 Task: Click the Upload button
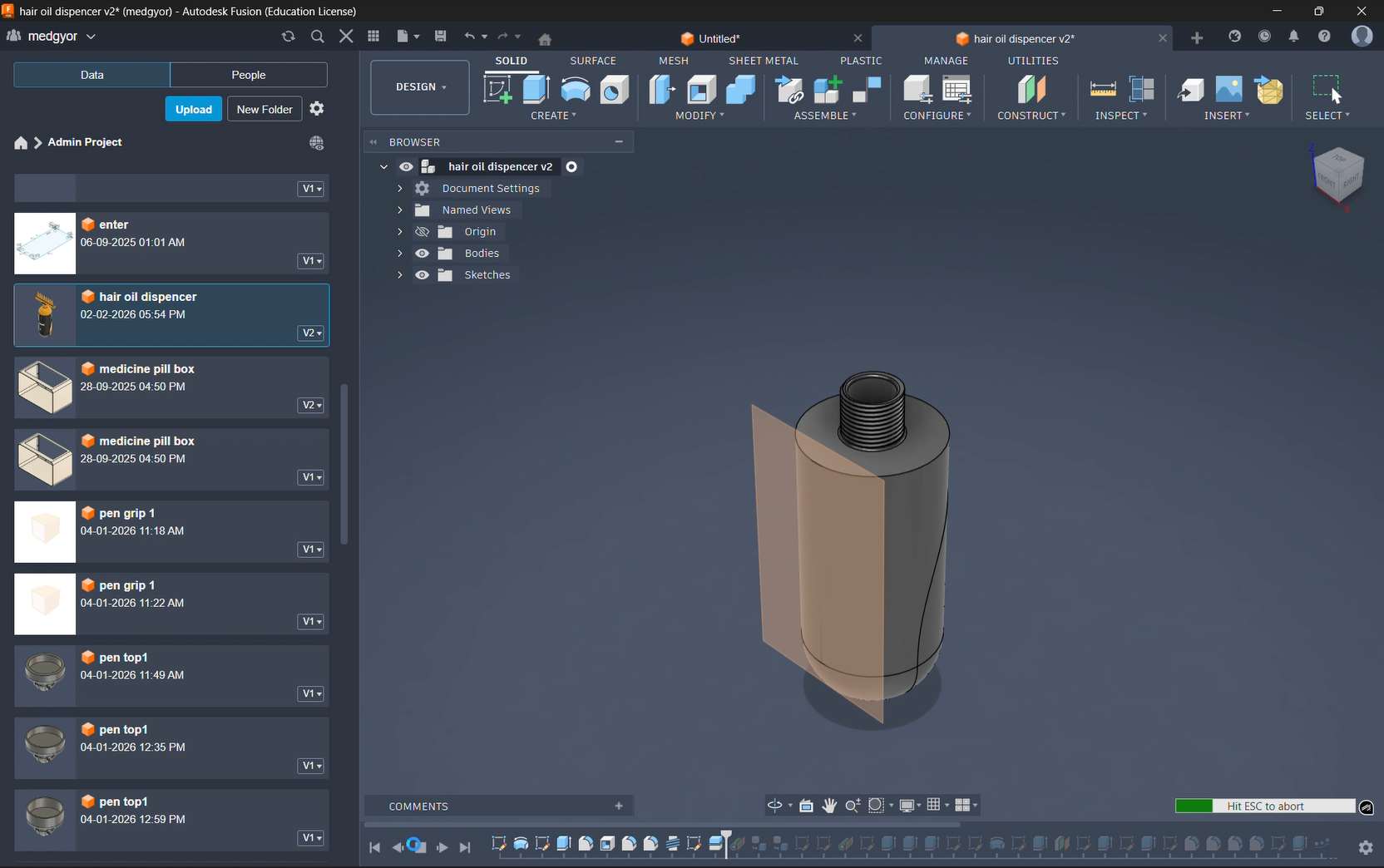coord(193,109)
